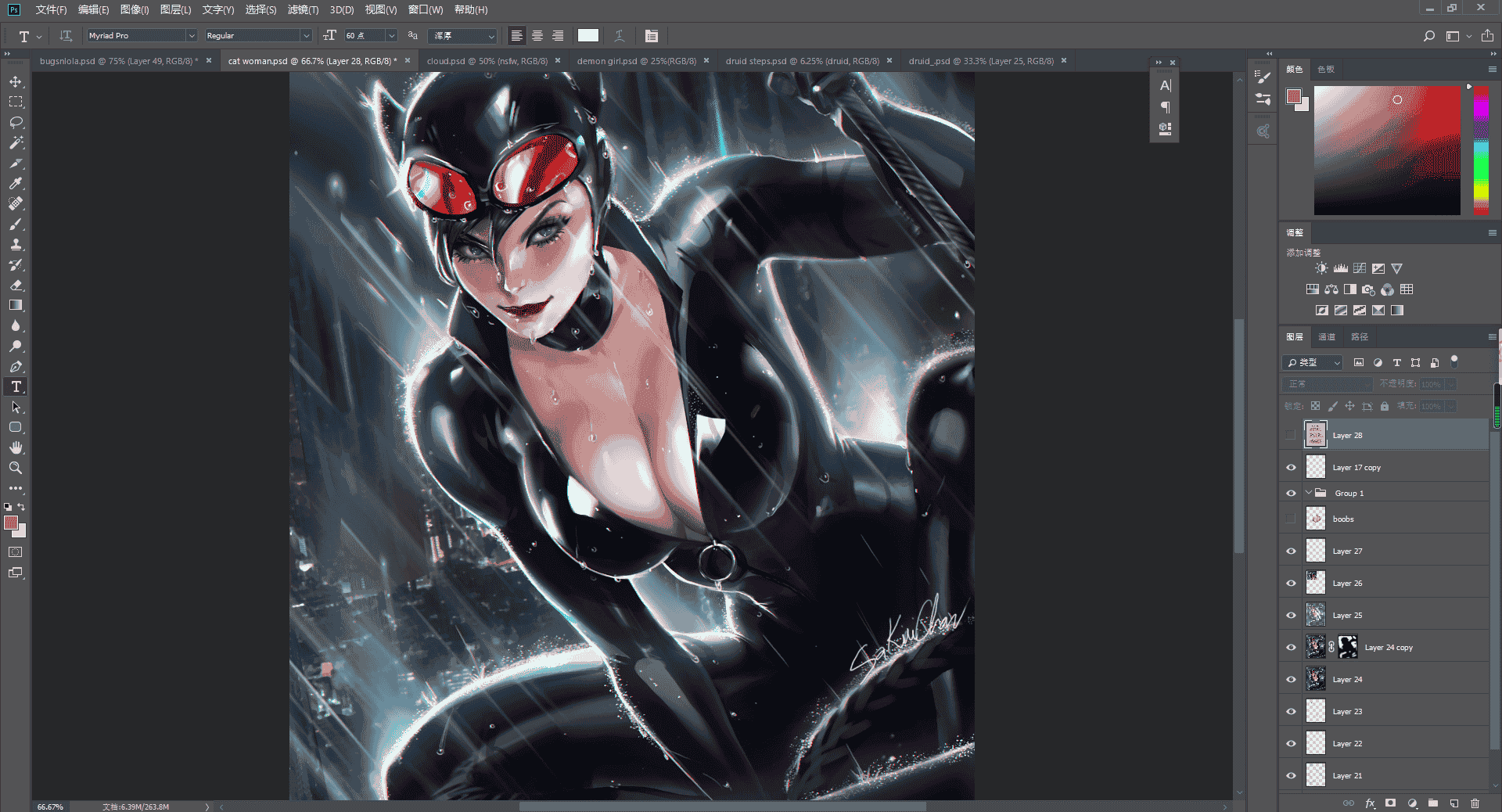Select the Gradient tool
The width and height of the screenshot is (1502, 812).
pos(16,305)
